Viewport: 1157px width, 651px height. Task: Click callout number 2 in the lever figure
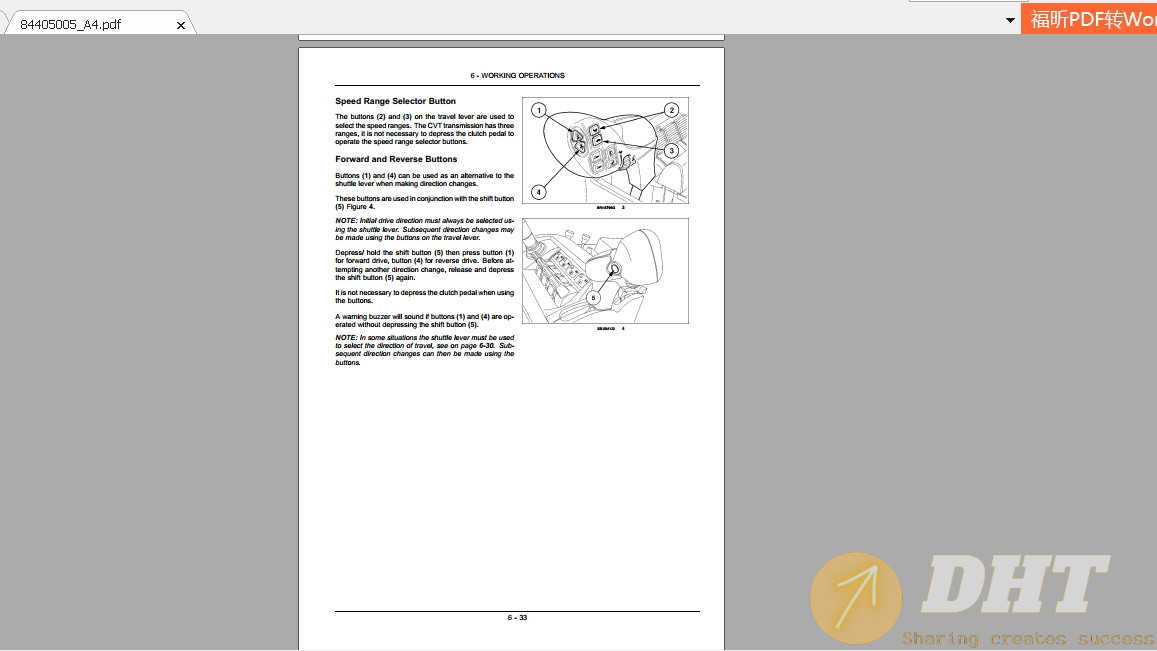click(671, 110)
